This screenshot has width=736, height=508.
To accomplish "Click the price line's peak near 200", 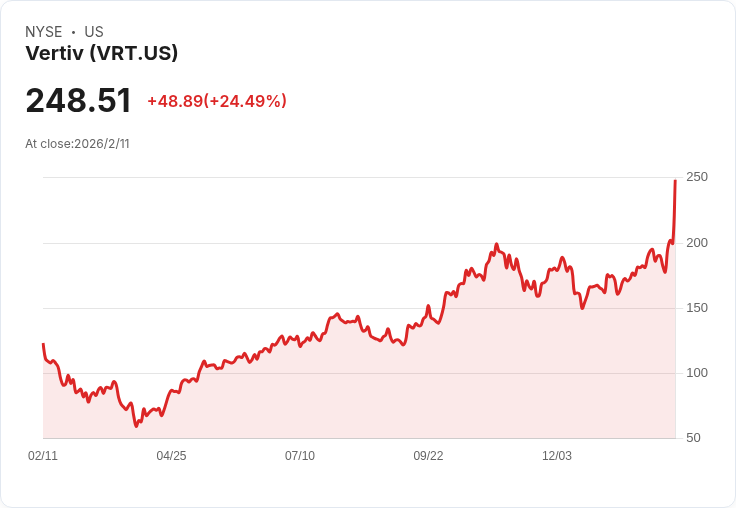I will point(496,244).
